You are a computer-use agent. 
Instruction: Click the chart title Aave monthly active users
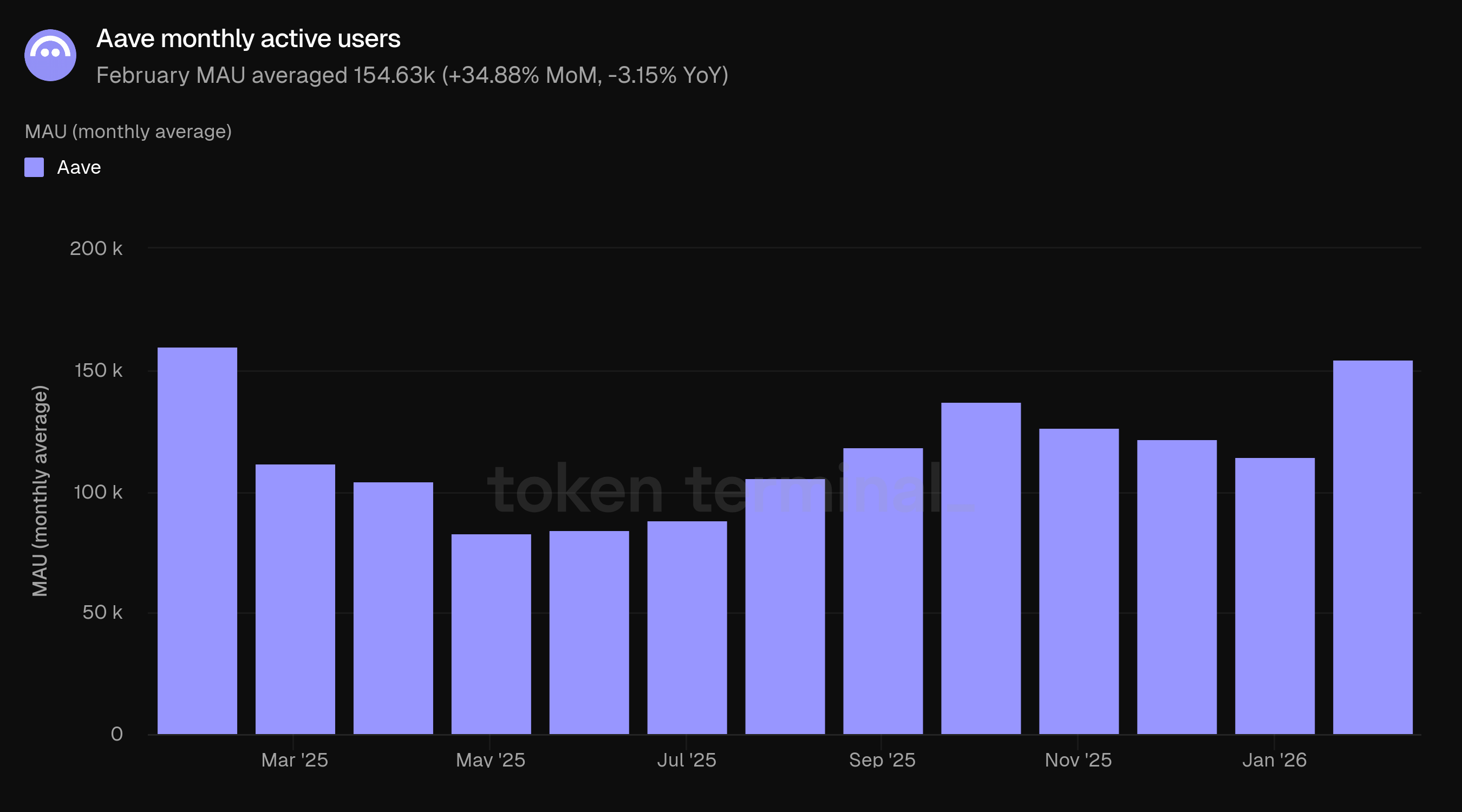[248, 38]
